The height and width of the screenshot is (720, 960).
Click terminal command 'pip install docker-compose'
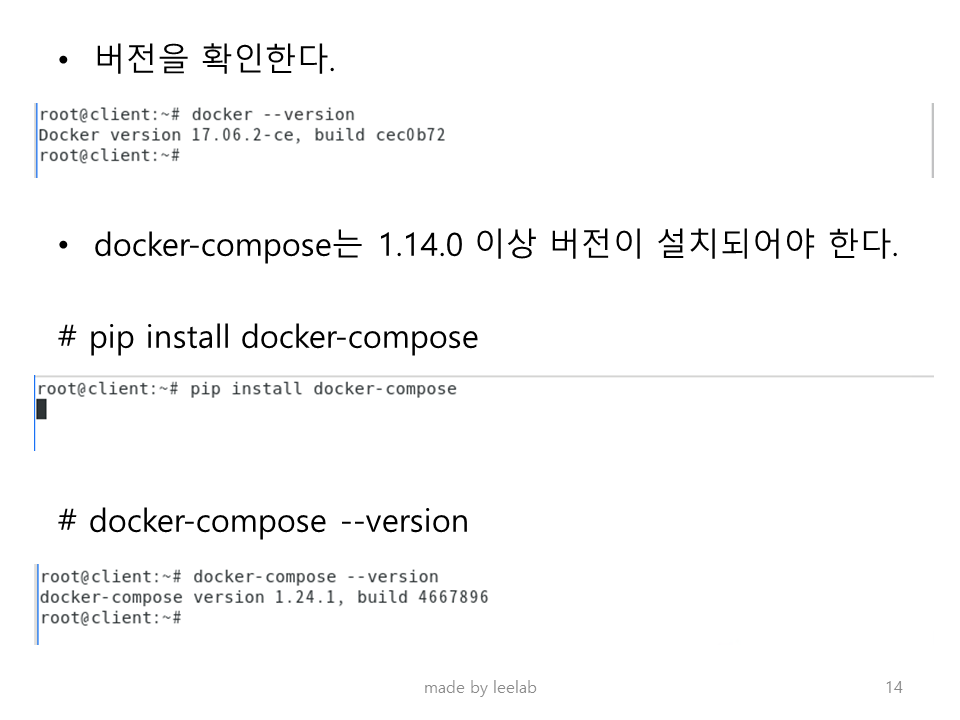[323, 389]
